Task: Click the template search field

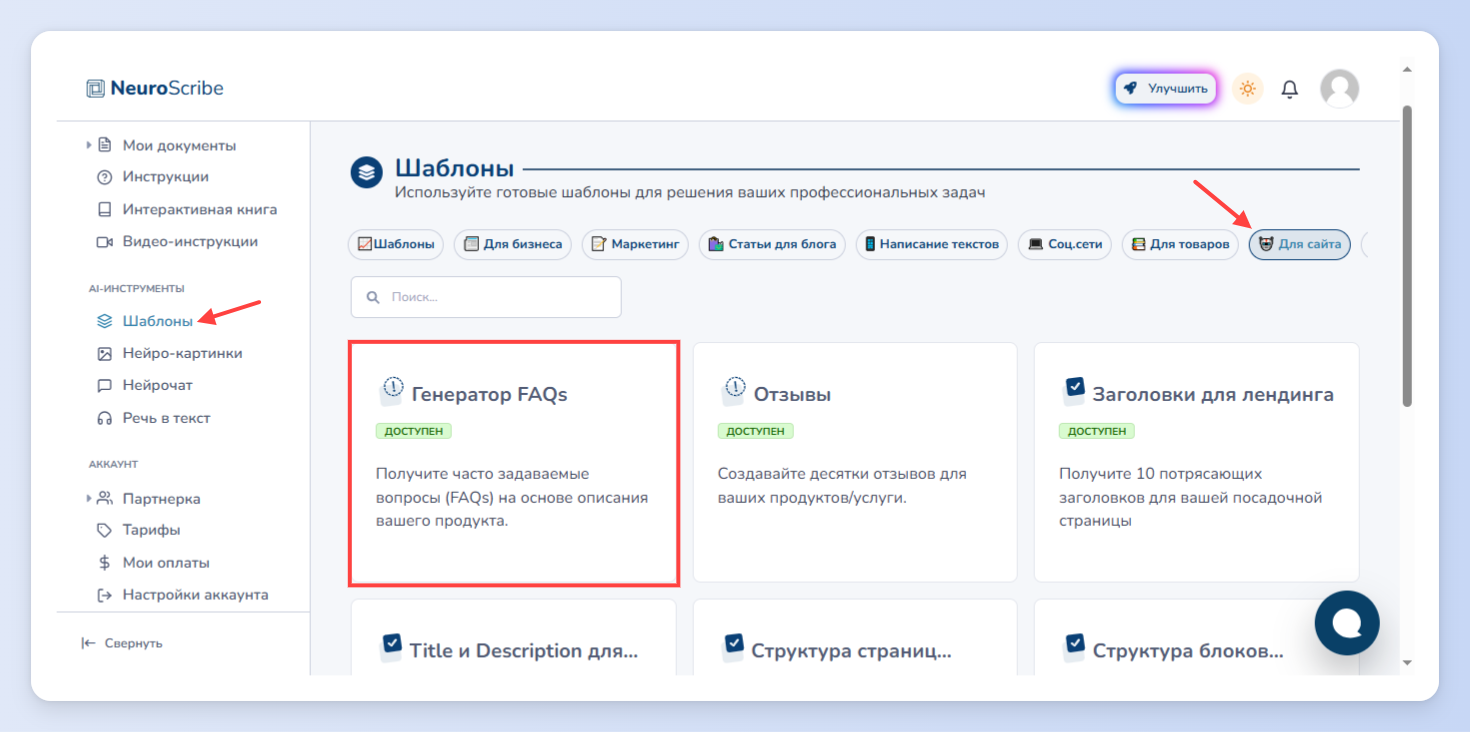Action: point(486,297)
